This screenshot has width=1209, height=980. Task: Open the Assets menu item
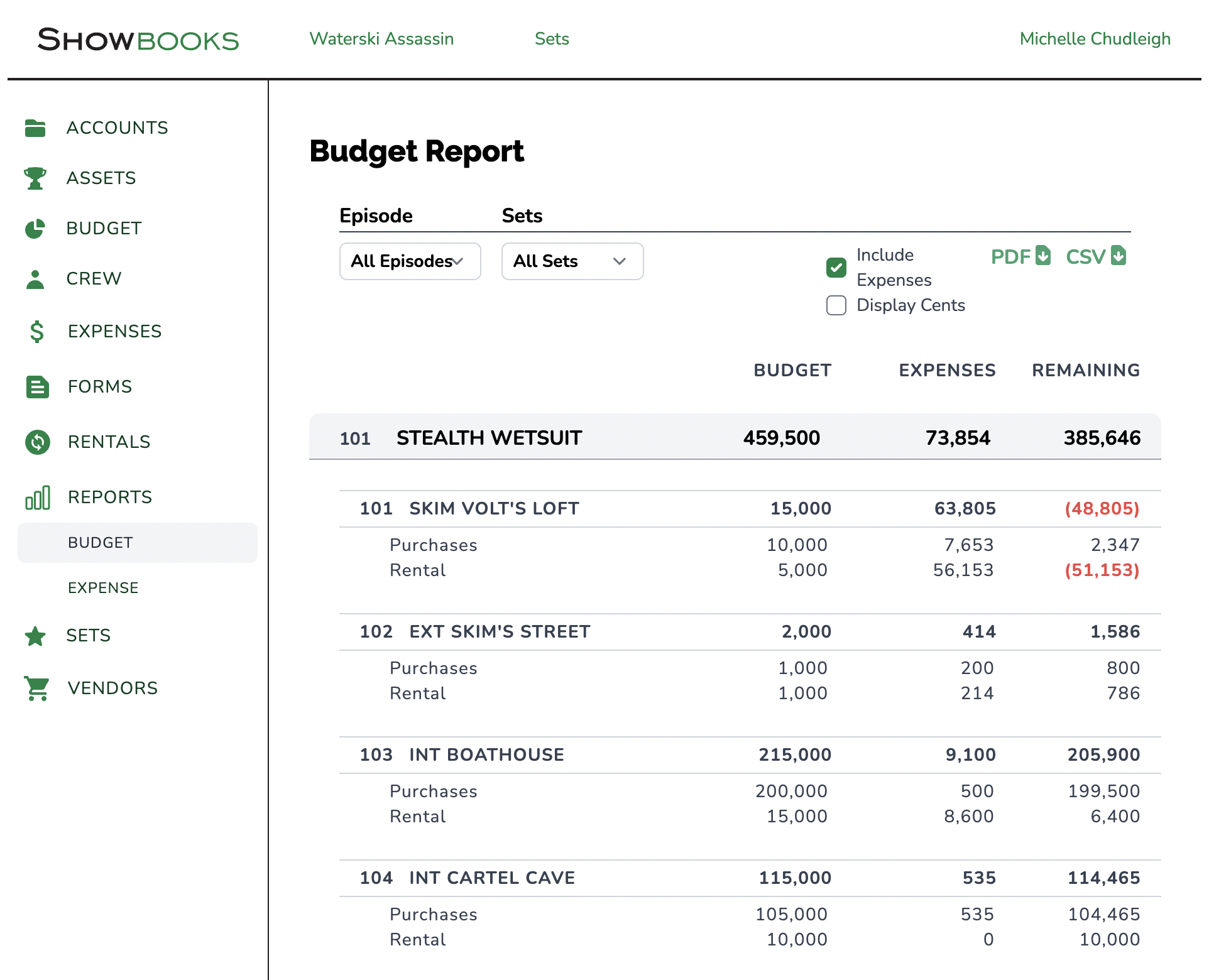101,178
